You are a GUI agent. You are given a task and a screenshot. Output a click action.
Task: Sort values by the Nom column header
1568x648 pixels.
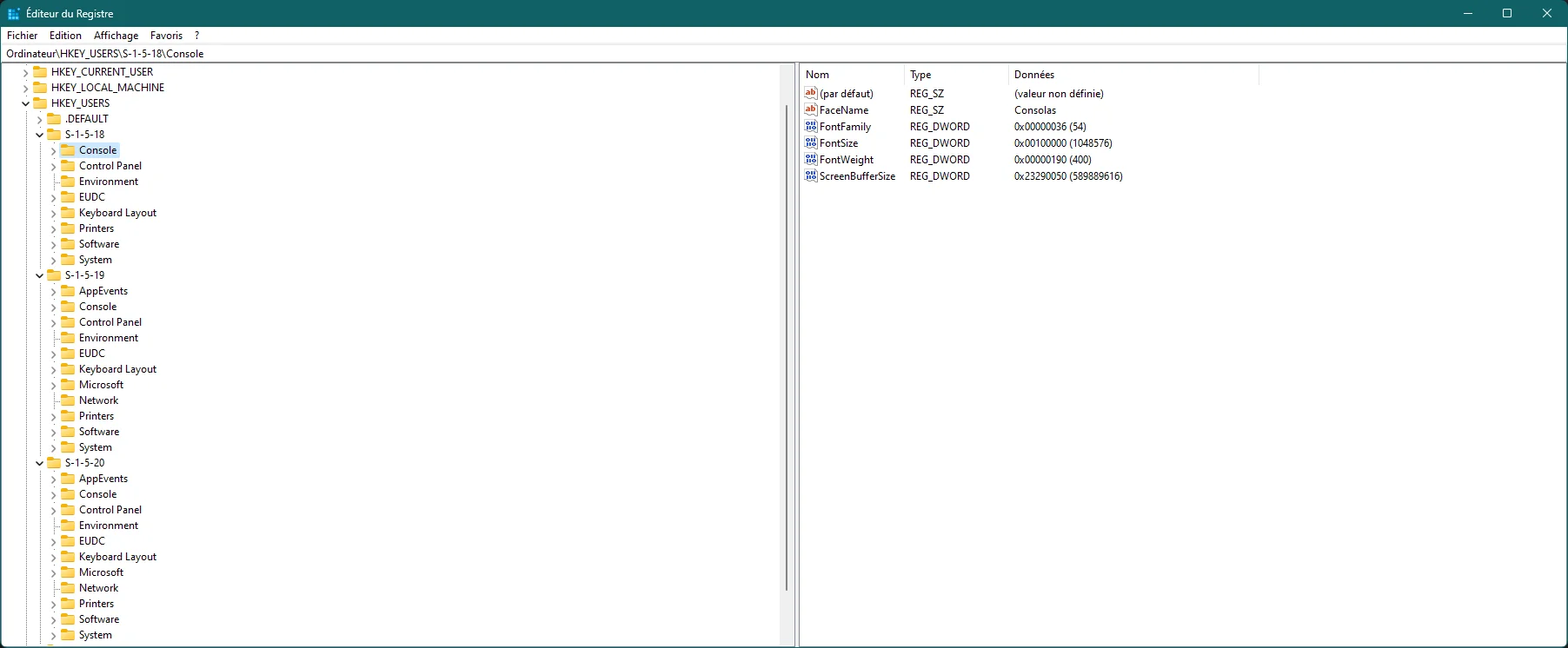(x=852, y=75)
